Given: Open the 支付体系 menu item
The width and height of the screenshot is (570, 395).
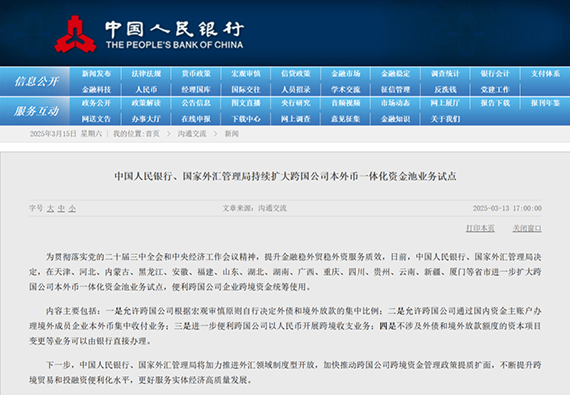Looking at the screenshot, I should pyautogui.click(x=545, y=74).
